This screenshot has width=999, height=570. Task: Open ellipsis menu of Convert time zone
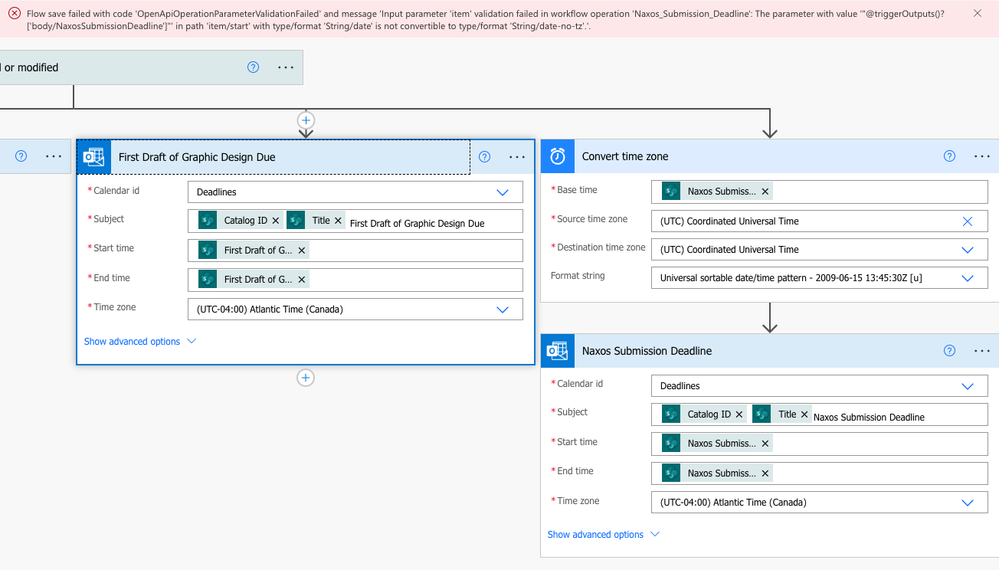(x=982, y=156)
